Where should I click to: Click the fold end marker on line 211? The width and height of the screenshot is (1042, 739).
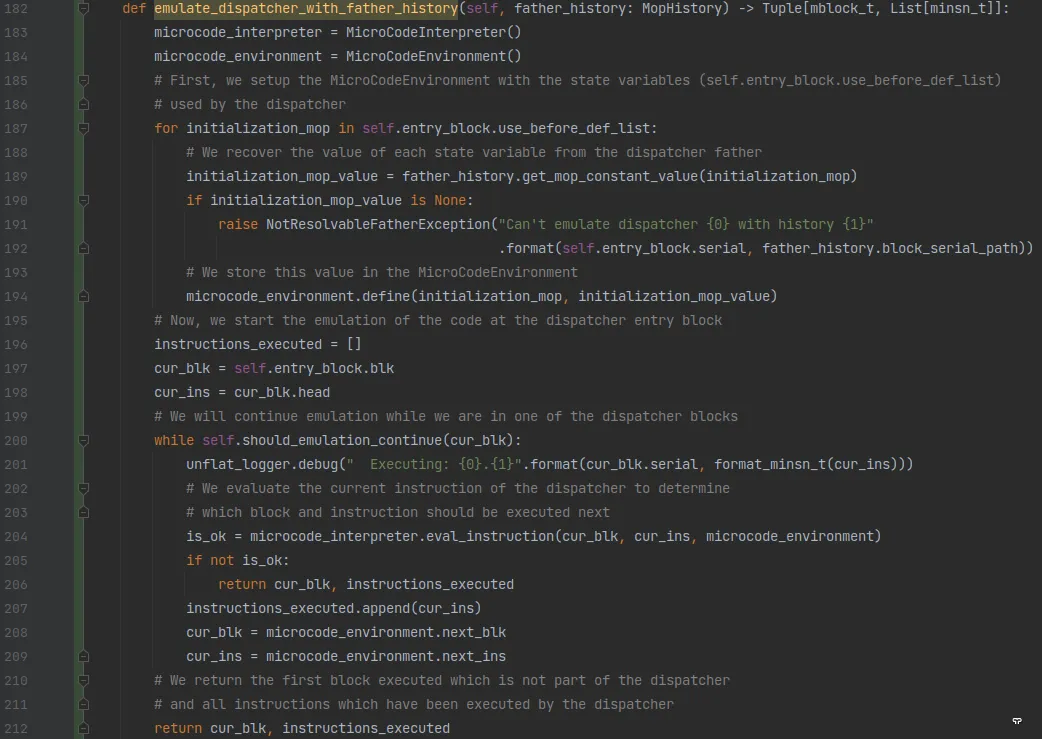coord(84,704)
